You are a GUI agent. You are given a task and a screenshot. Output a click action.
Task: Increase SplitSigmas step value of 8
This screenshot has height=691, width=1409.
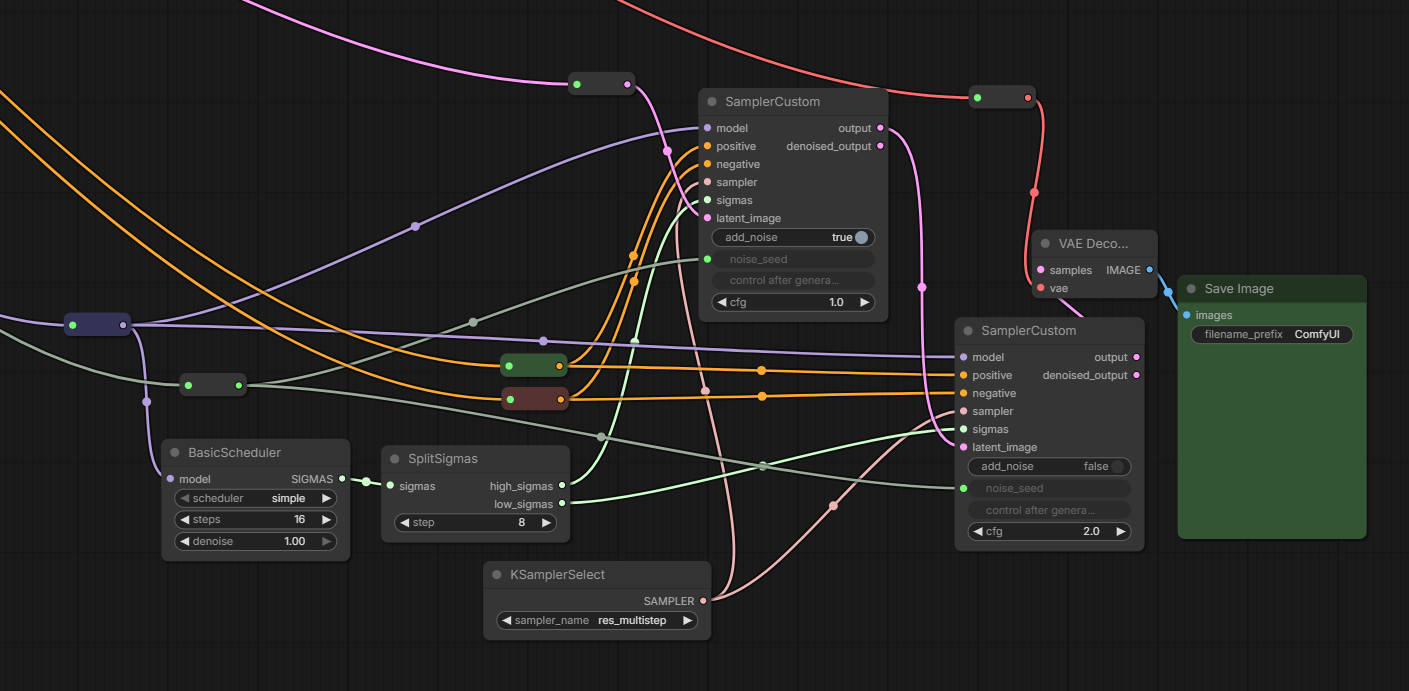pyautogui.click(x=546, y=522)
